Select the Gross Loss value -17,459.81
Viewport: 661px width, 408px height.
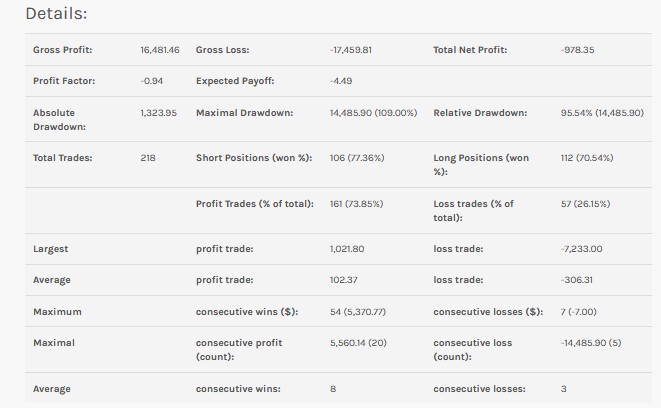[x=350, y=49]
